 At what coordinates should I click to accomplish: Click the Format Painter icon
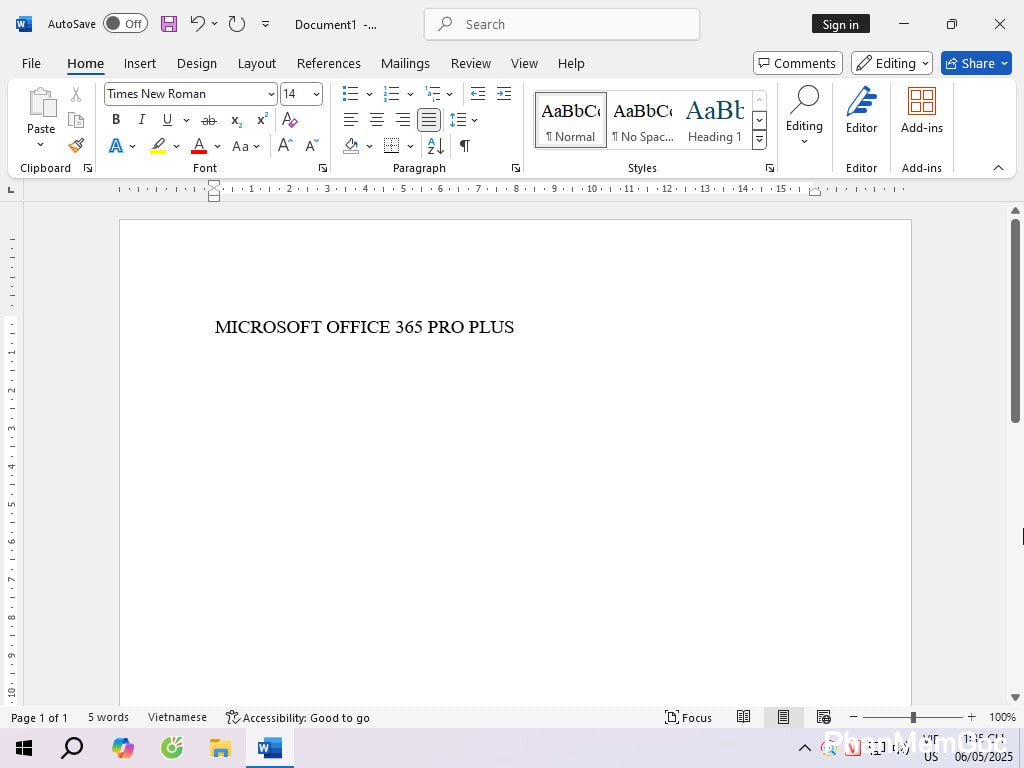point(76,145)
